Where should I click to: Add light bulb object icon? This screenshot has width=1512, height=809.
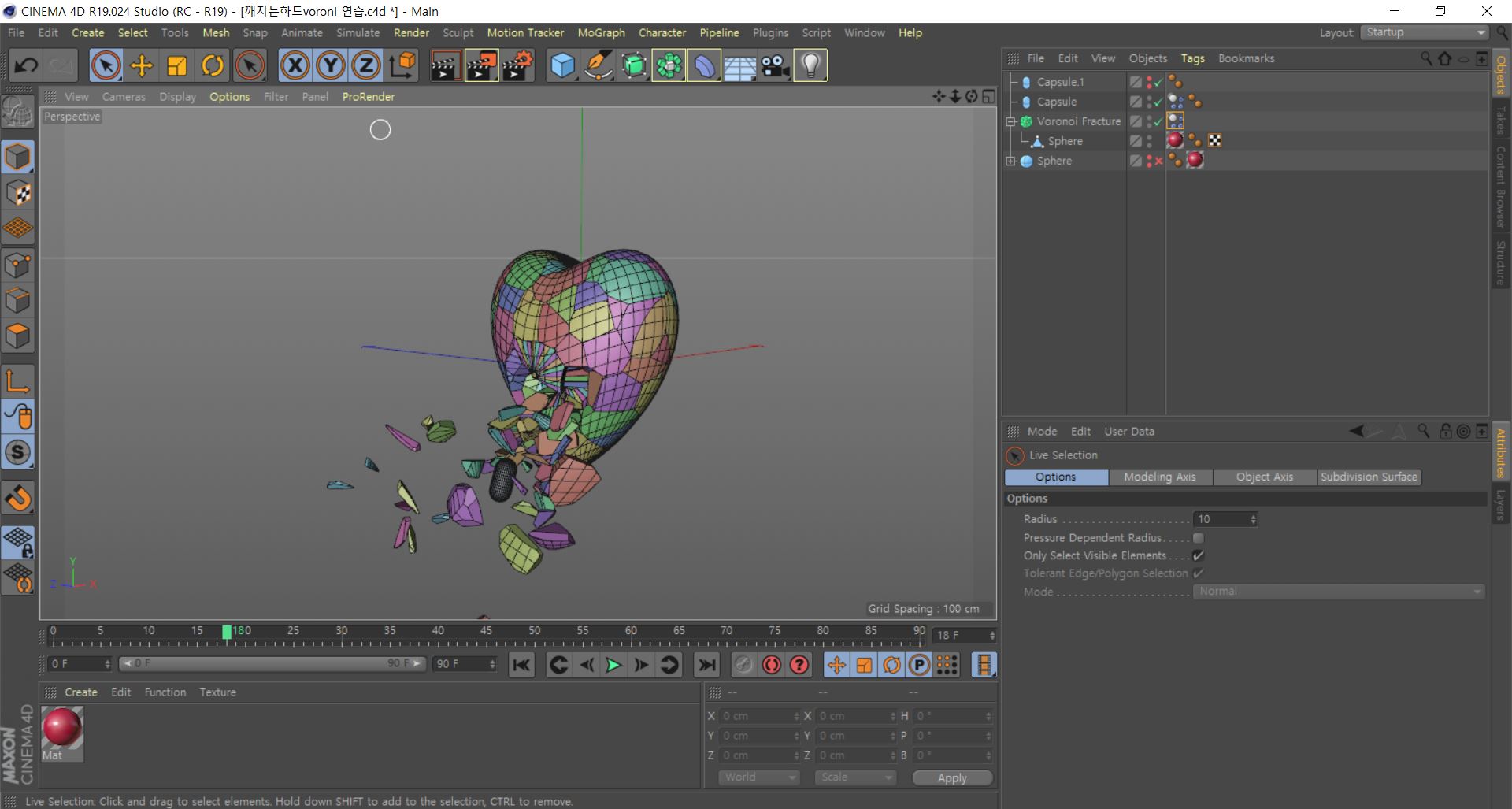810,65
